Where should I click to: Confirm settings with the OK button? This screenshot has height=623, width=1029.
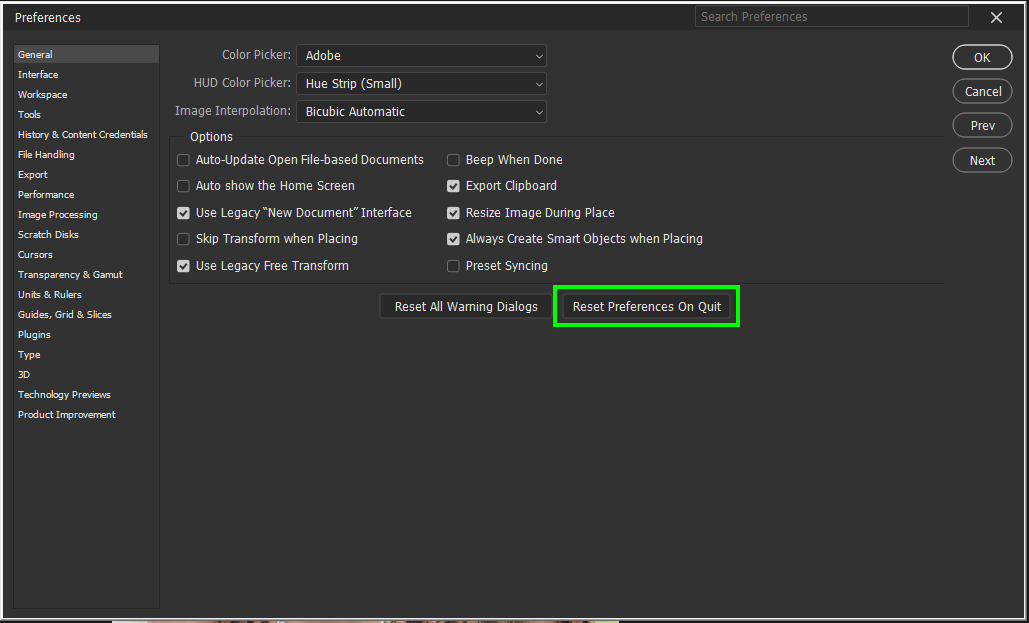[x=981, y=57]
